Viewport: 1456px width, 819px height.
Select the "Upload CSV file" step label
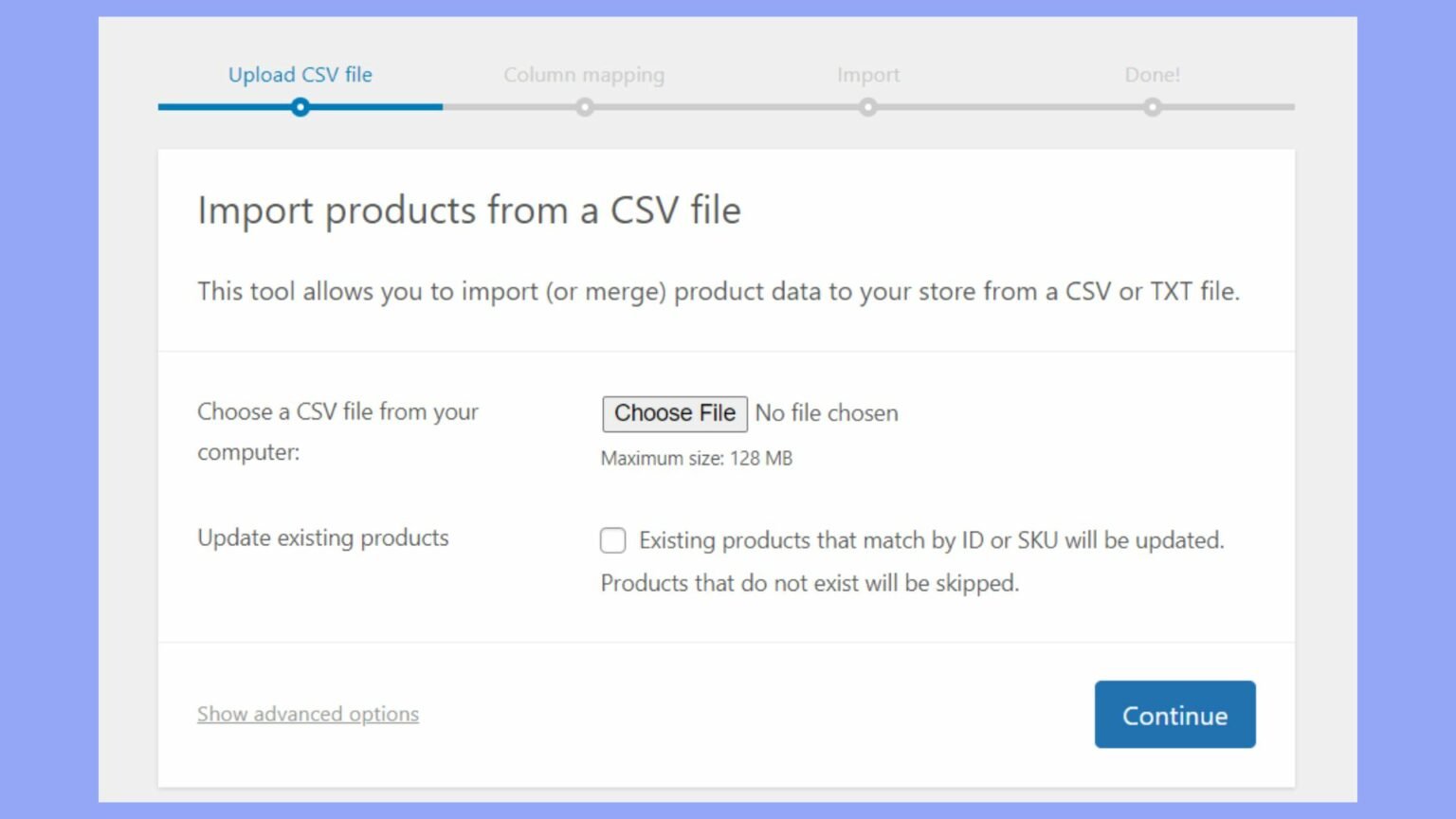coord(300,74)
